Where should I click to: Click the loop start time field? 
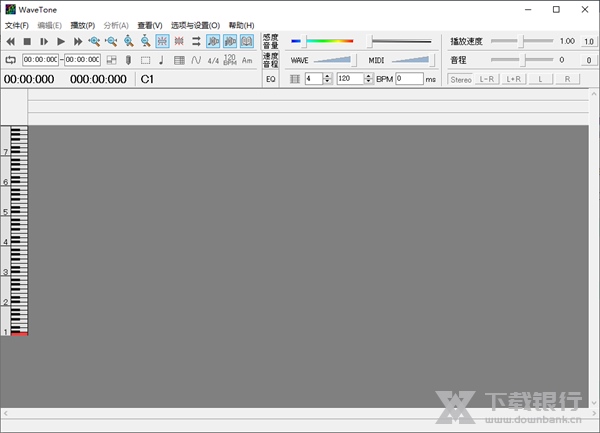click(41, 60)
